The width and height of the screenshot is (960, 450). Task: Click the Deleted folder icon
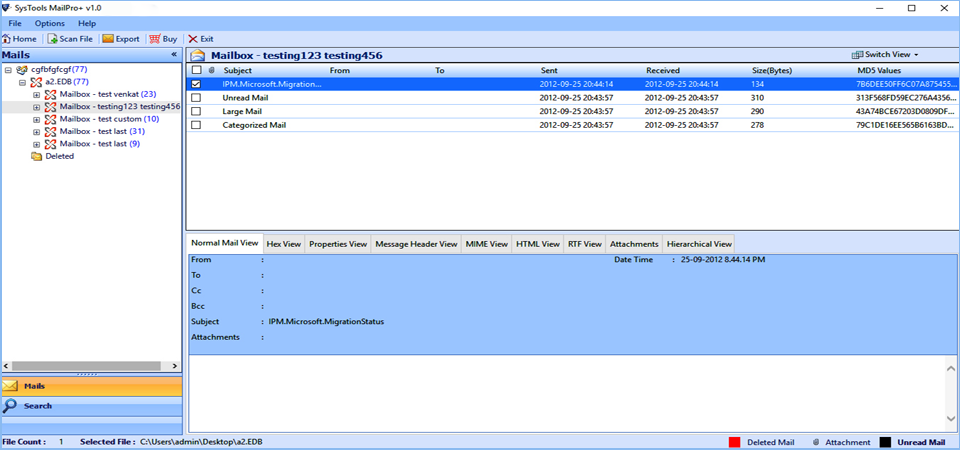click(x=37, y=156)
